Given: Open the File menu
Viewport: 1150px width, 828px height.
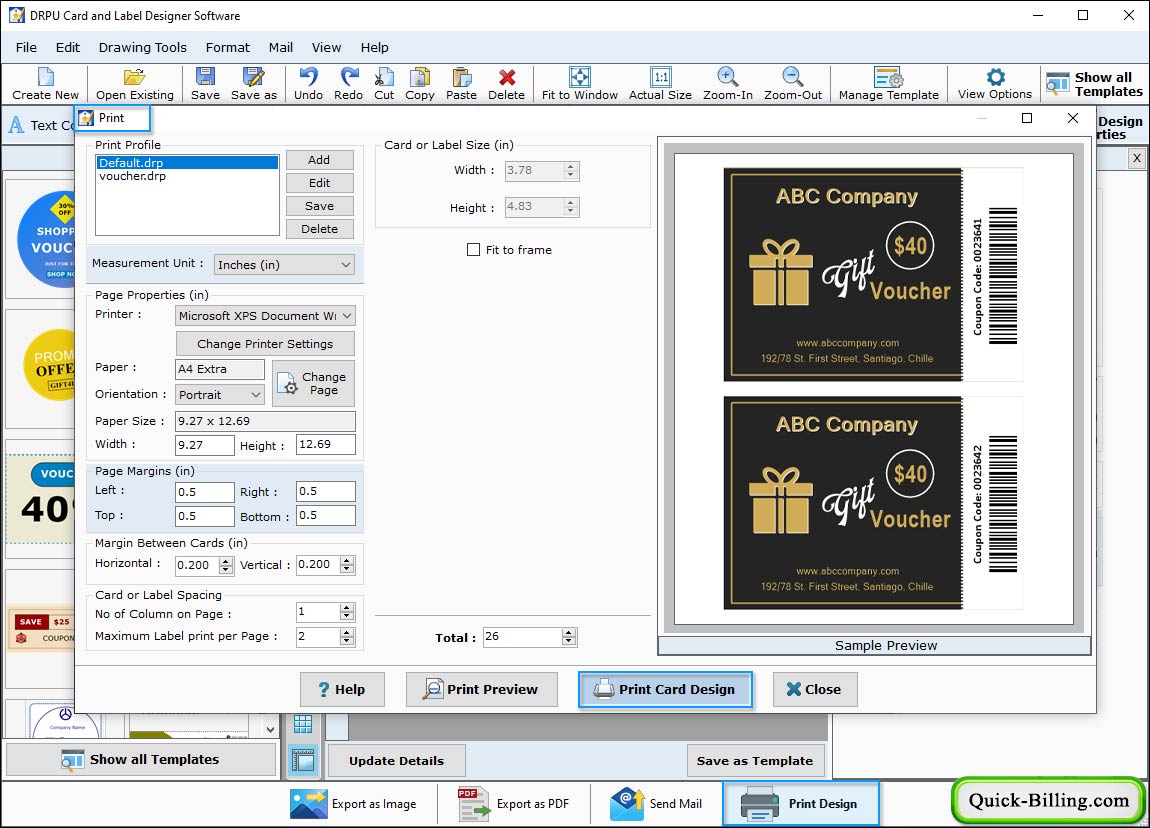Looking at the screenshot, I should (26, 48).
